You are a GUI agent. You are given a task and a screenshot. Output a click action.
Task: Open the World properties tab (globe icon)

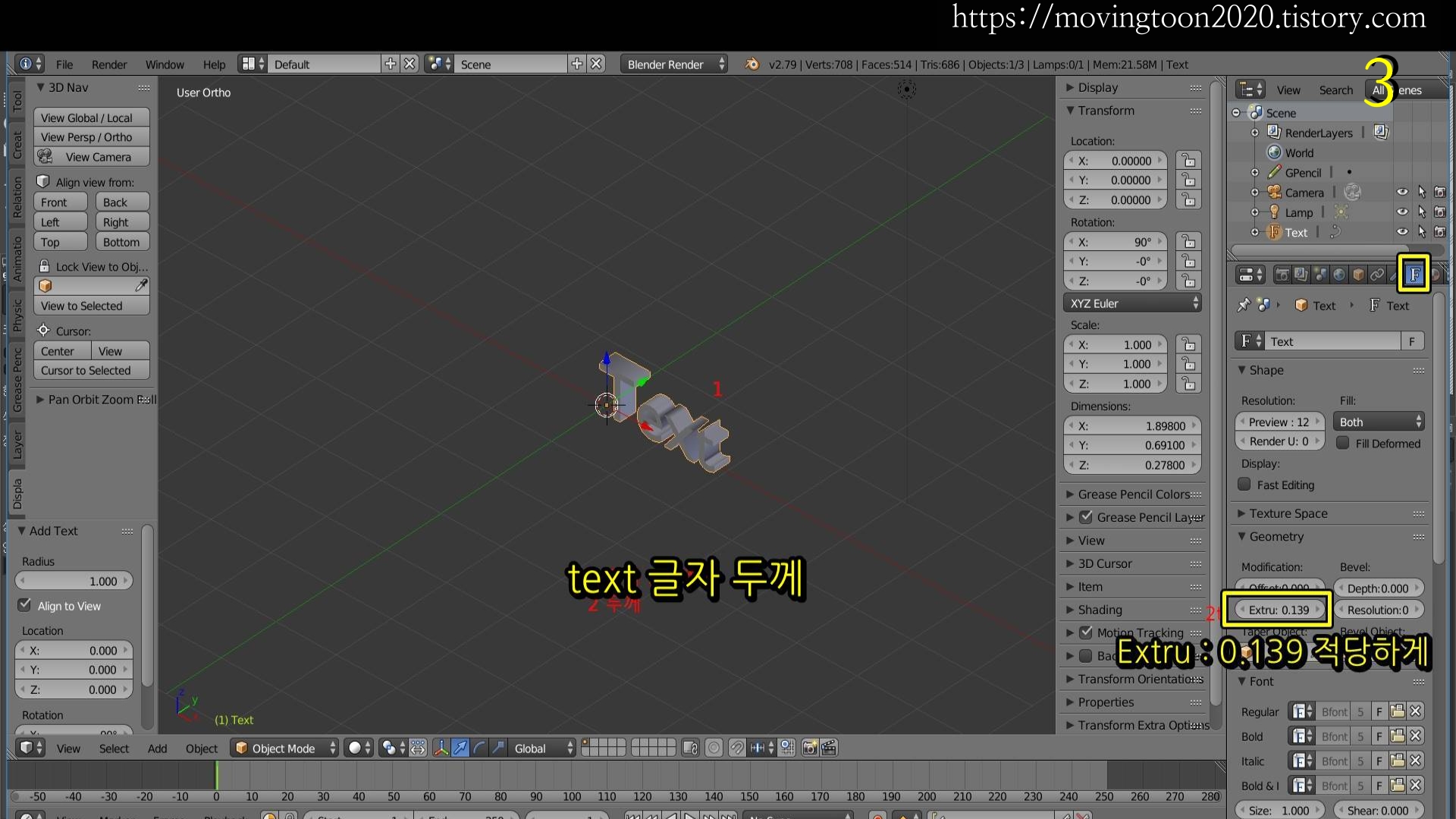[x=1339, y=275]
